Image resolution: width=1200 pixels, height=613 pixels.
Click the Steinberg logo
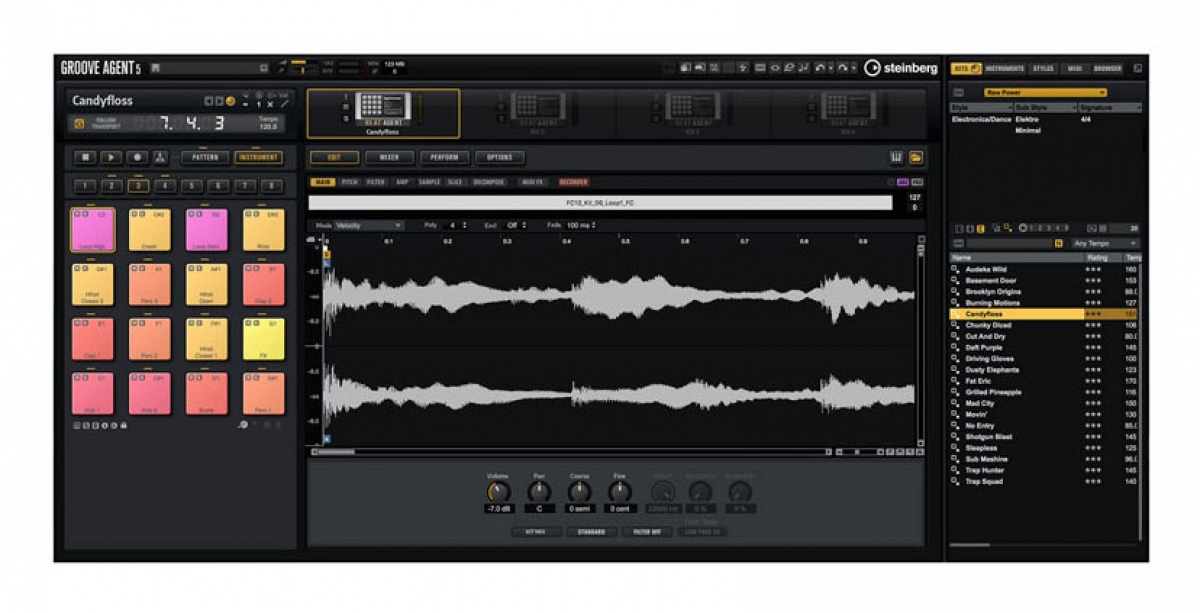coord(901,68)
